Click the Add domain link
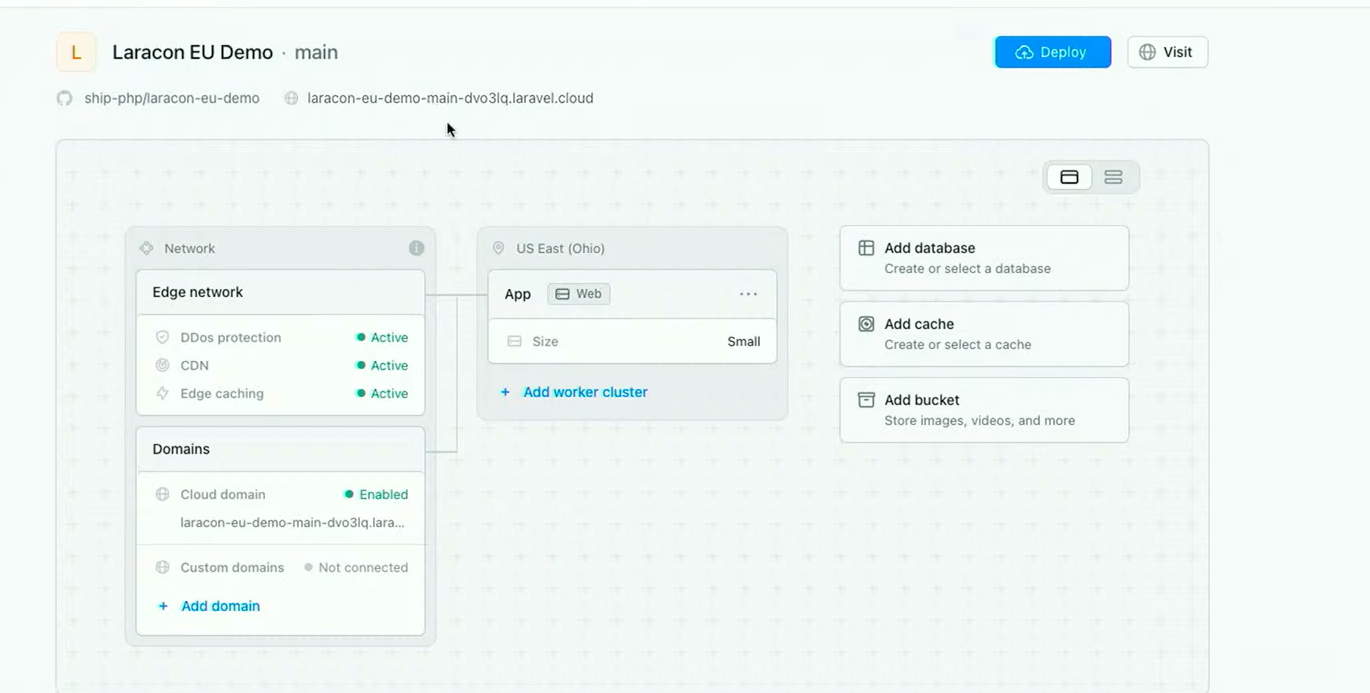 (220, 606)
